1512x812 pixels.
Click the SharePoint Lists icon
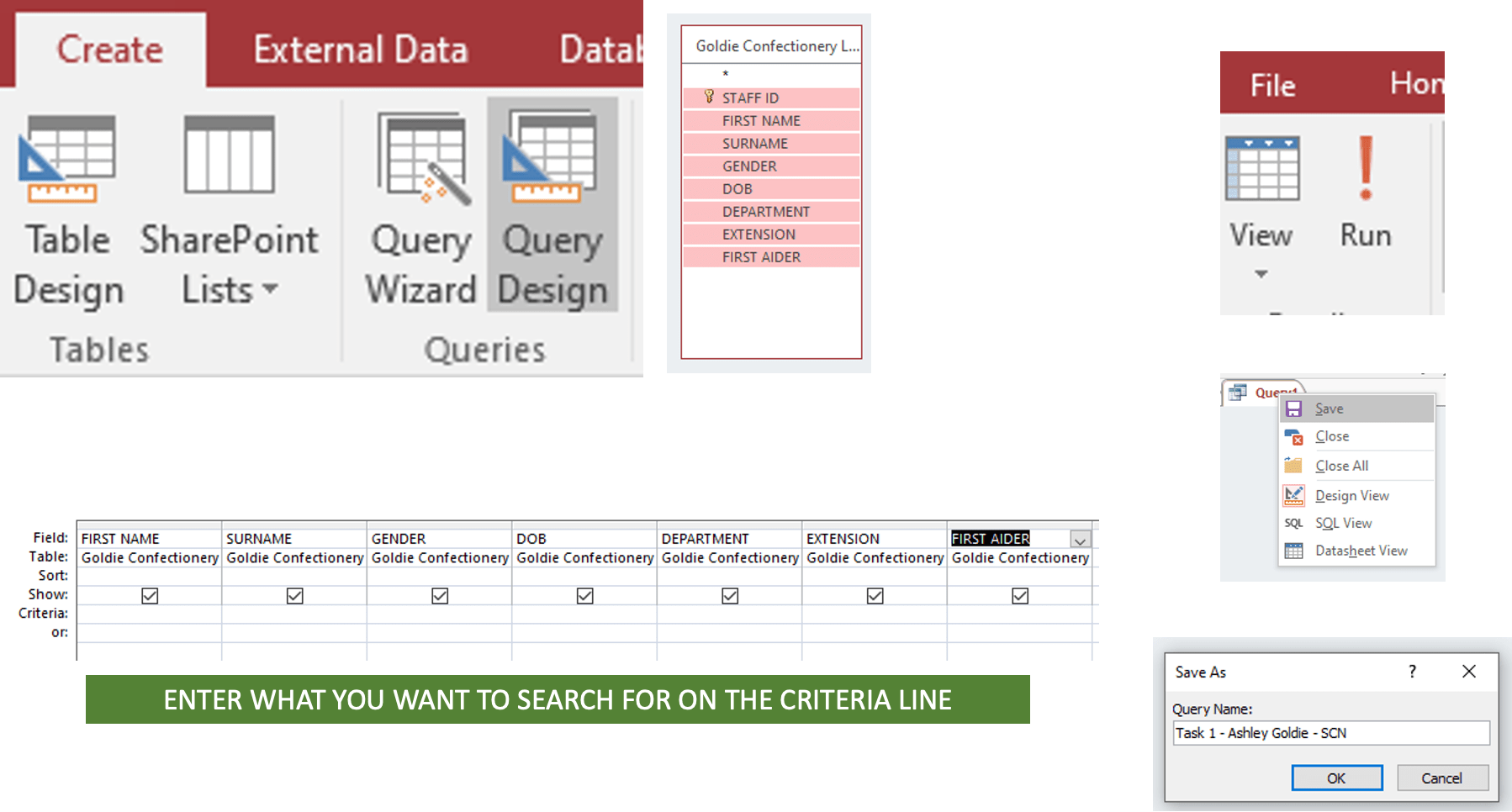pyautogui.click(x=229, y=156)
